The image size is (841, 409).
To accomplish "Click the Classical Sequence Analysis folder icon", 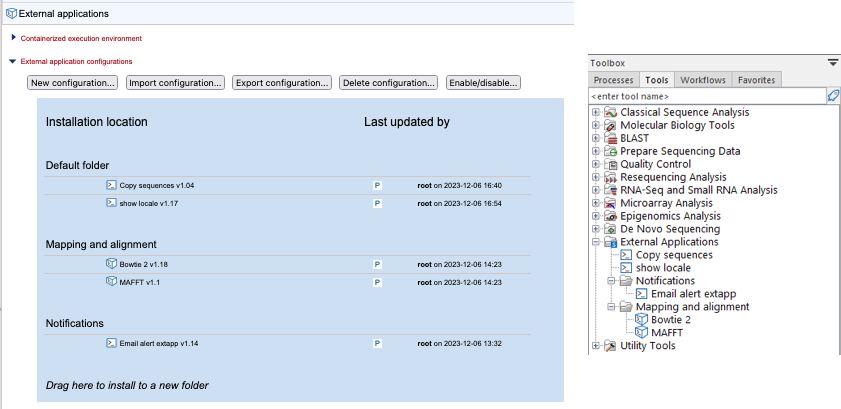I will coord(610,112).
